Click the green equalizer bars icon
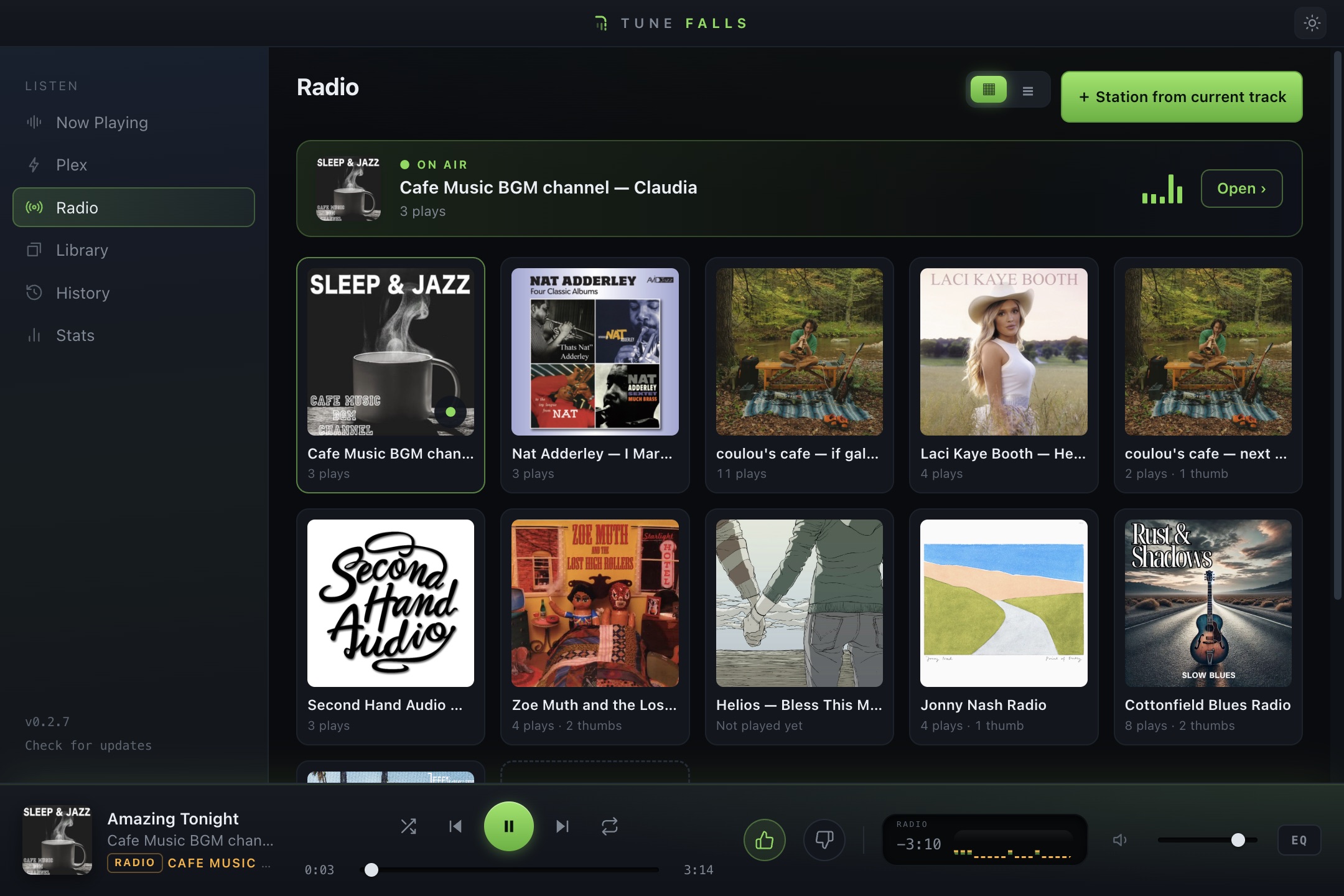This screenshot has height=896, width=1344. [1162, 189]
